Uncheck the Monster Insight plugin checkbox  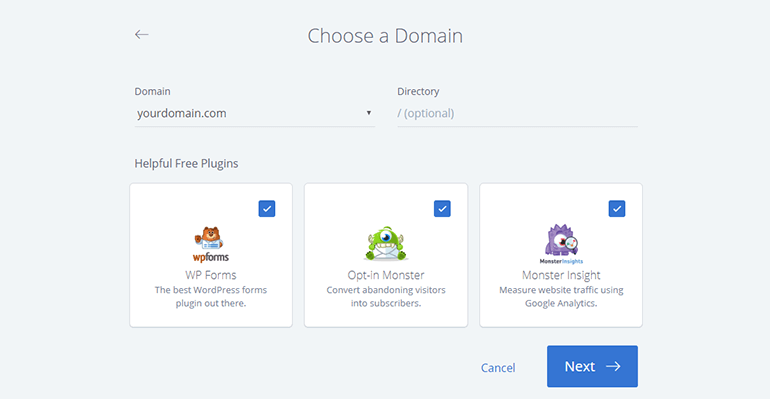[x=617, y=209]
